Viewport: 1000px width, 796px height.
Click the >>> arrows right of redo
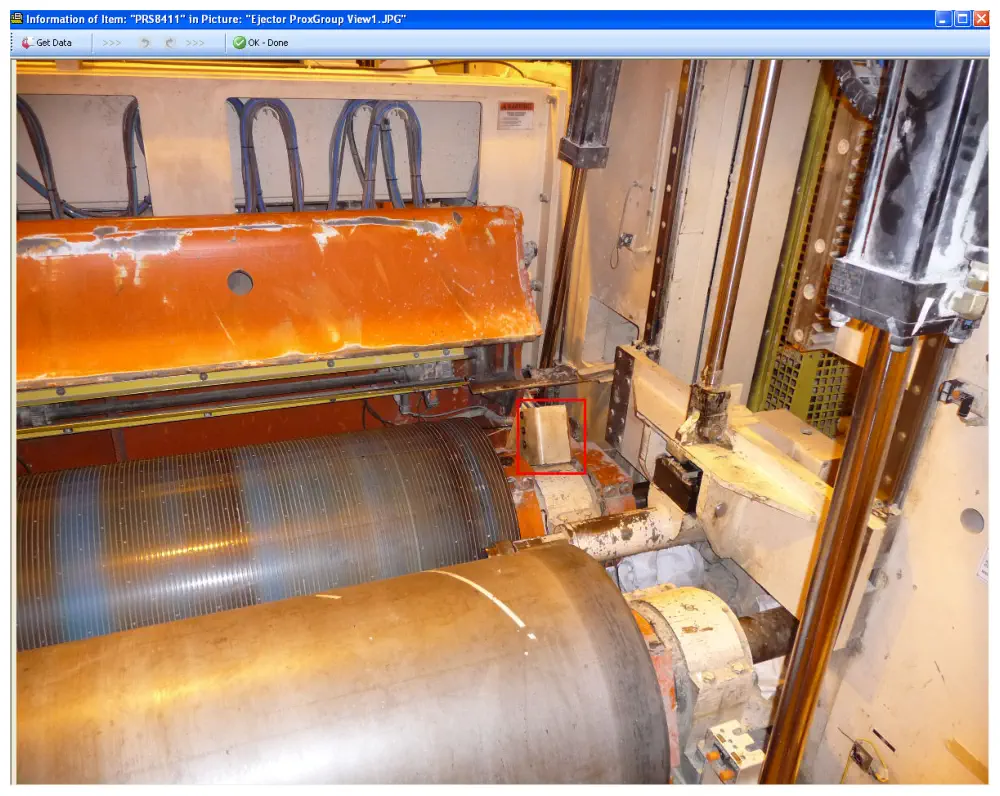coord(195,43)
